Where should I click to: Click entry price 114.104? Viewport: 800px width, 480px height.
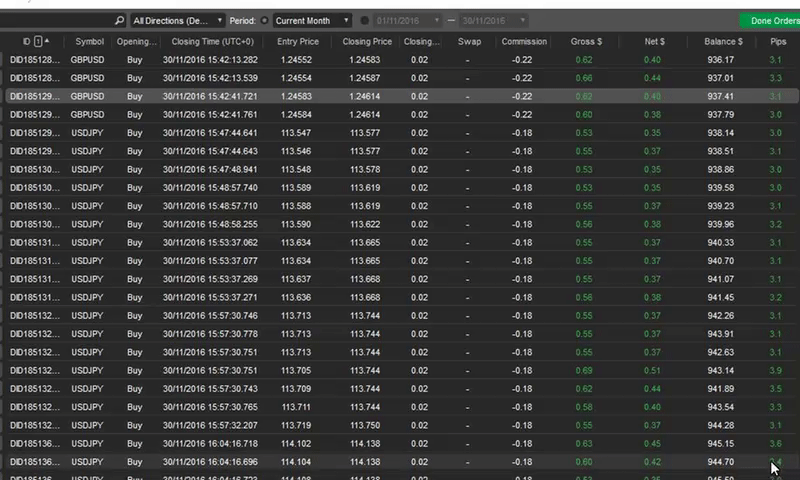tap(296, 462)
